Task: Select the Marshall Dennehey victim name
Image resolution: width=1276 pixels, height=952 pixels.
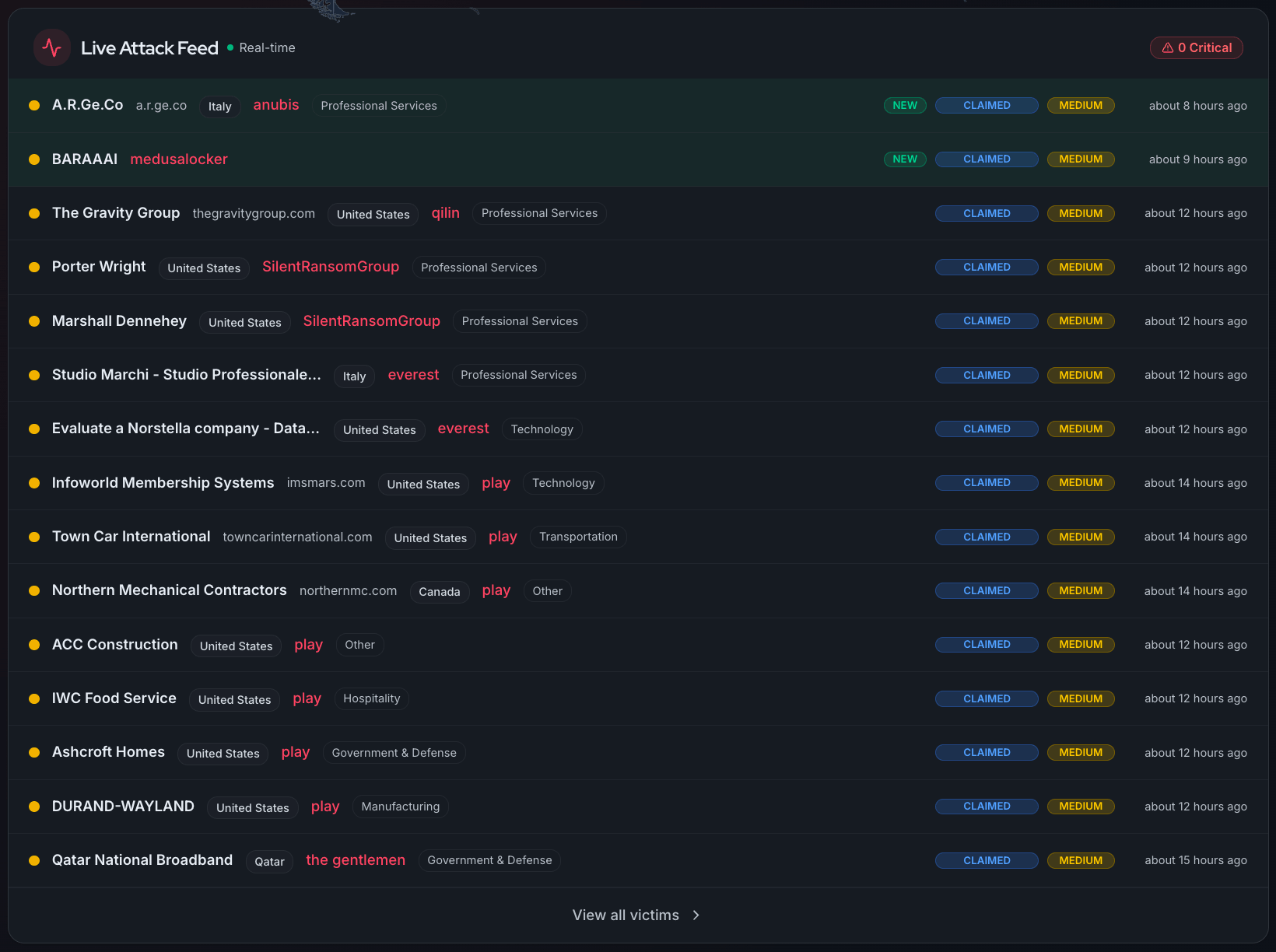Action: click(119, 321)
